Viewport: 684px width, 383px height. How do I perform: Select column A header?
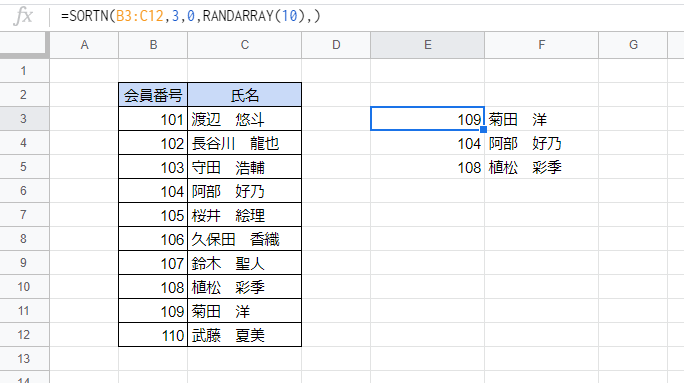[x=84, y=45]
